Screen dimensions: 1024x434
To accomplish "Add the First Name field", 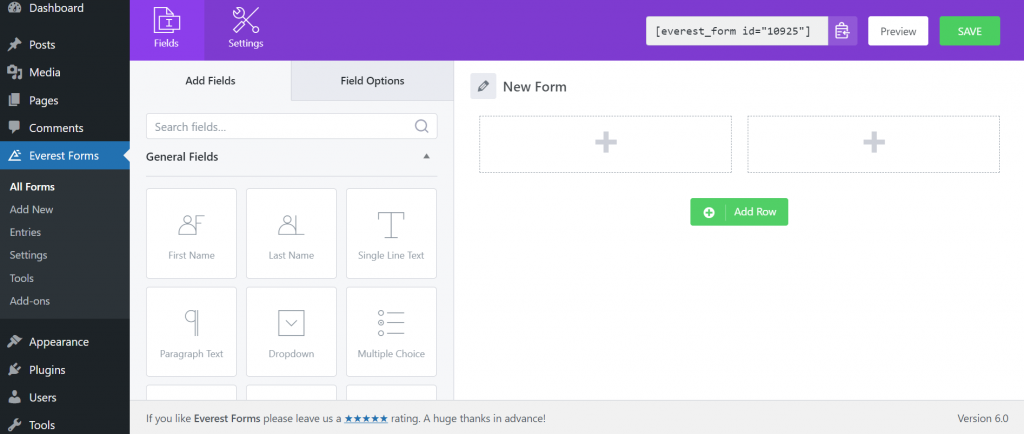I will pos(191,234).
